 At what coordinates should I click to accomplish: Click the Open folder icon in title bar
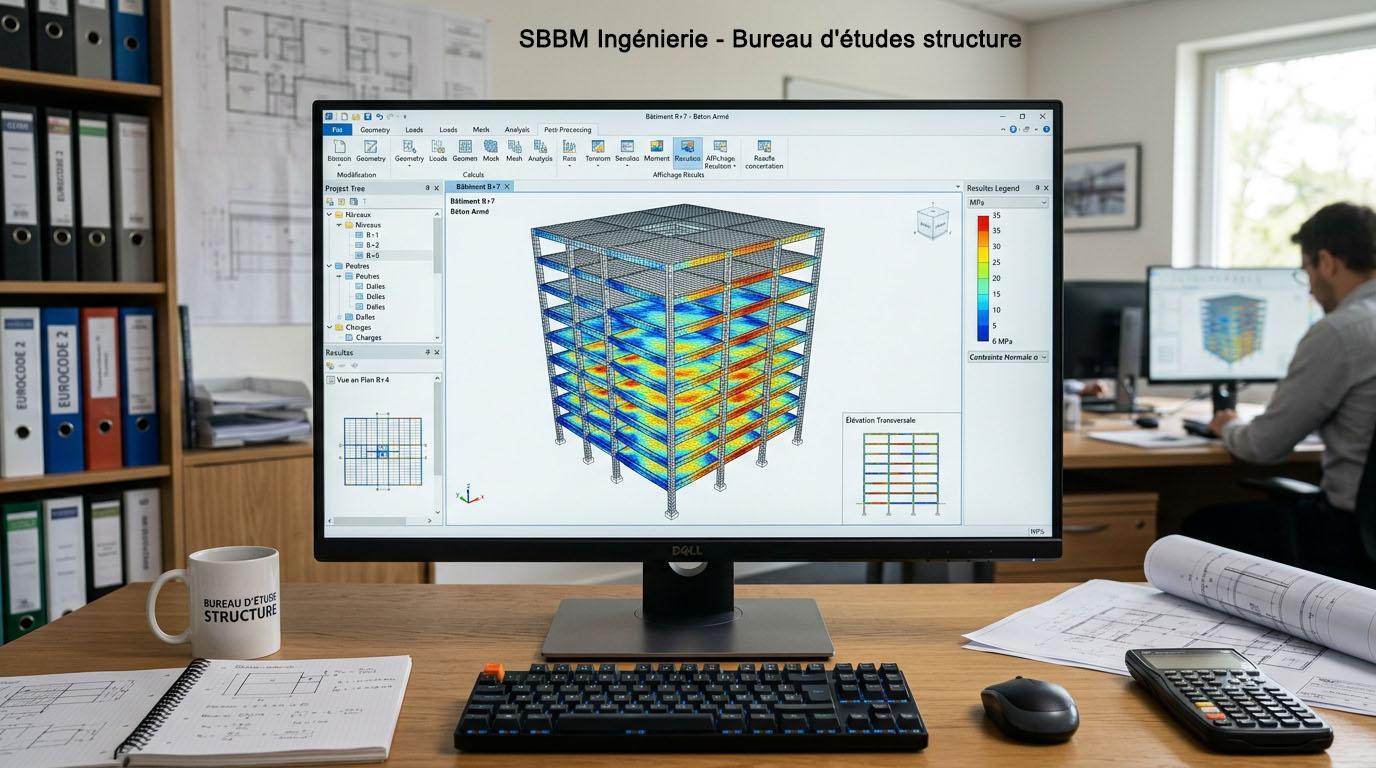(x=356, y=116)
